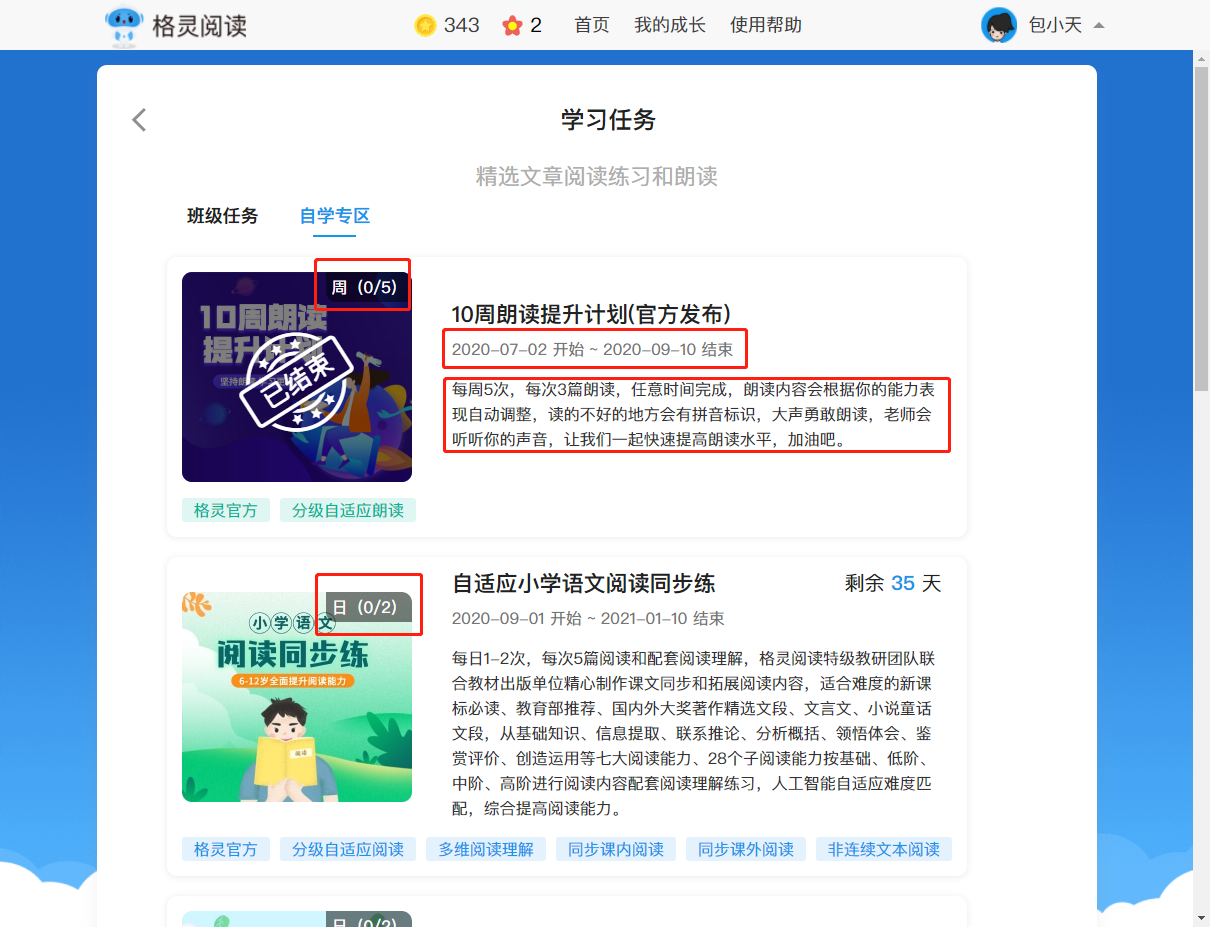Click the 包小天 username

1056,25
